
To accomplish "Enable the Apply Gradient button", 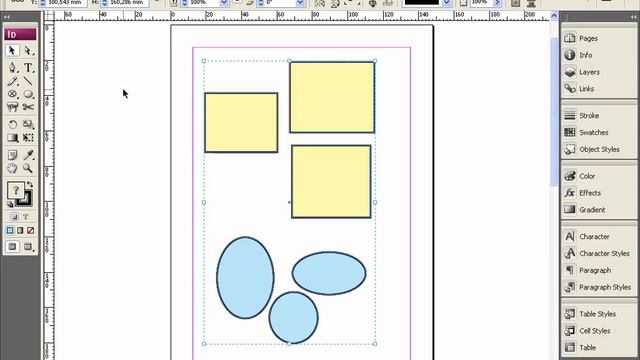I will 20,231.
